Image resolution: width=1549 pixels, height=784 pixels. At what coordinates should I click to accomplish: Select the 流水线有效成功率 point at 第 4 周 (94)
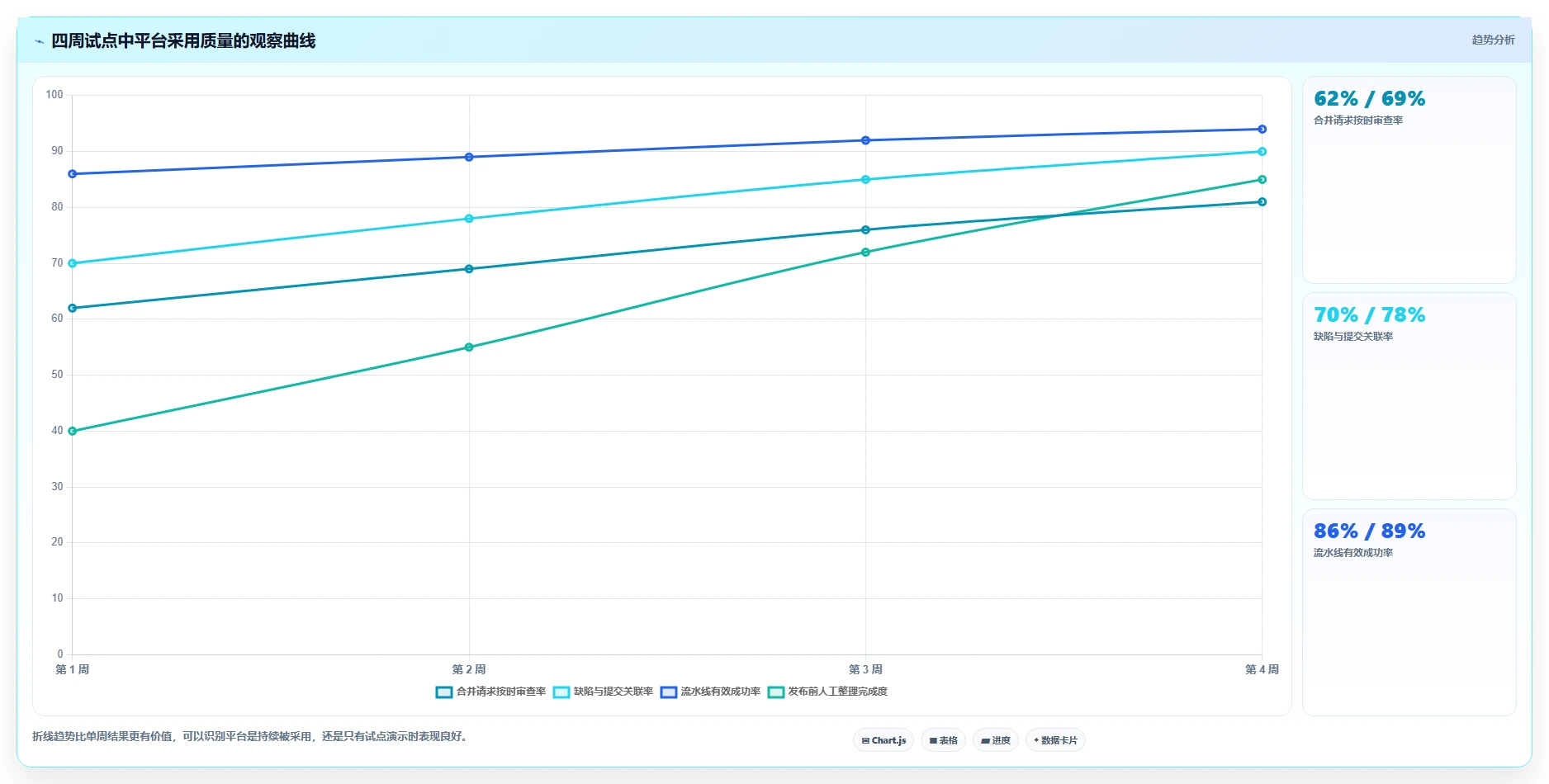pos(1262,130)
